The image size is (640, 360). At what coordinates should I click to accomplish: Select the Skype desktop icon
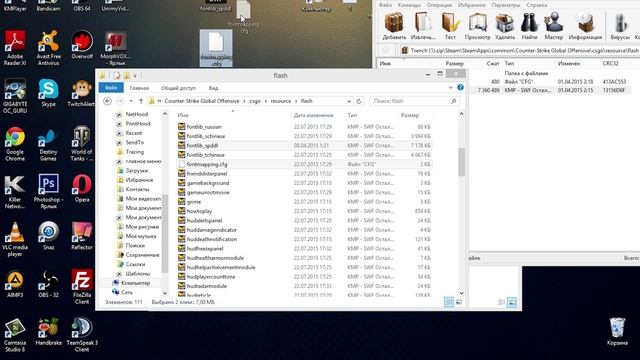pos(49,93)
